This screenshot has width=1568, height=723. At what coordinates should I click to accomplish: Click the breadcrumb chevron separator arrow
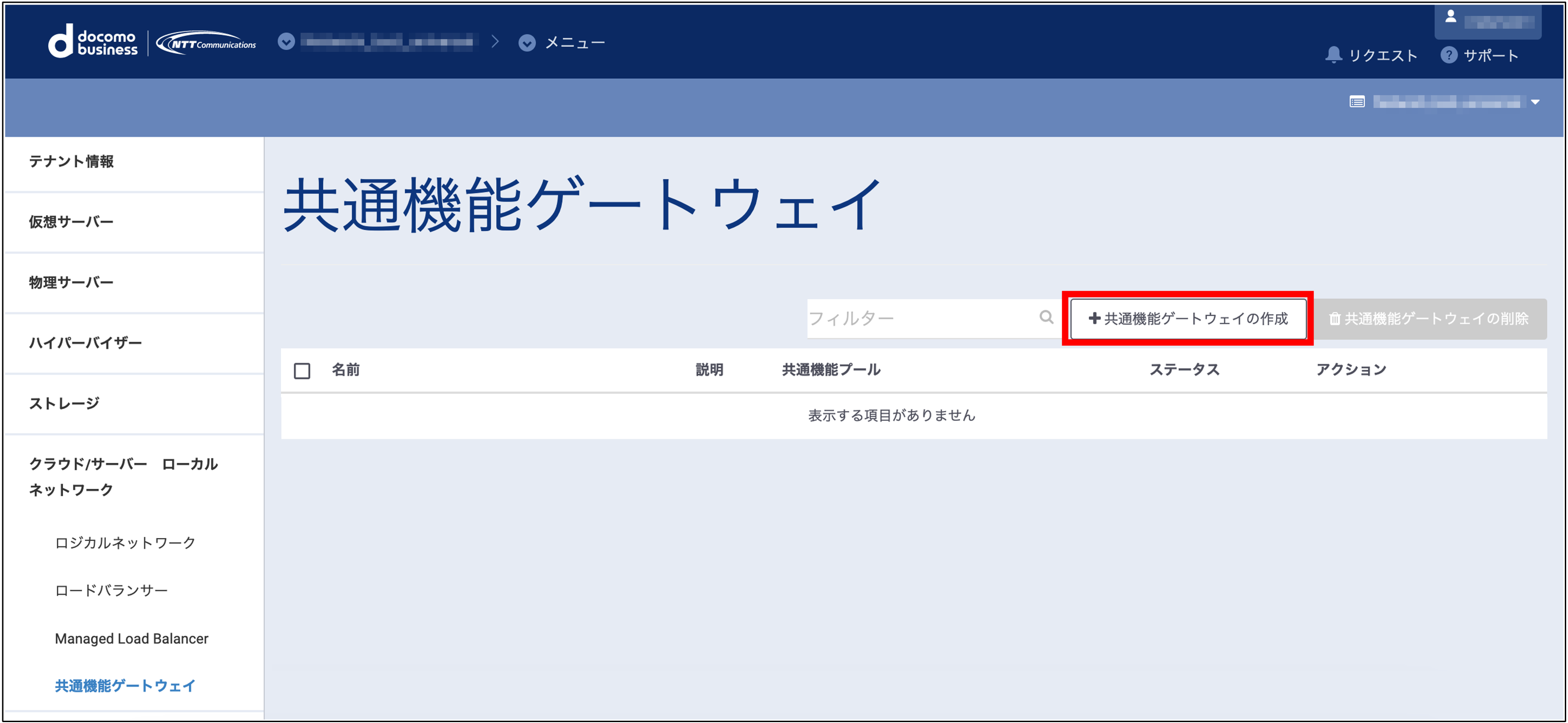495,42
